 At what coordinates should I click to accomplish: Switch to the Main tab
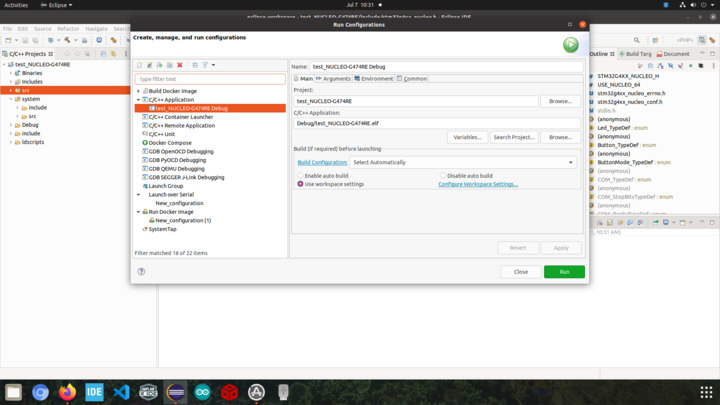[303, 79]
